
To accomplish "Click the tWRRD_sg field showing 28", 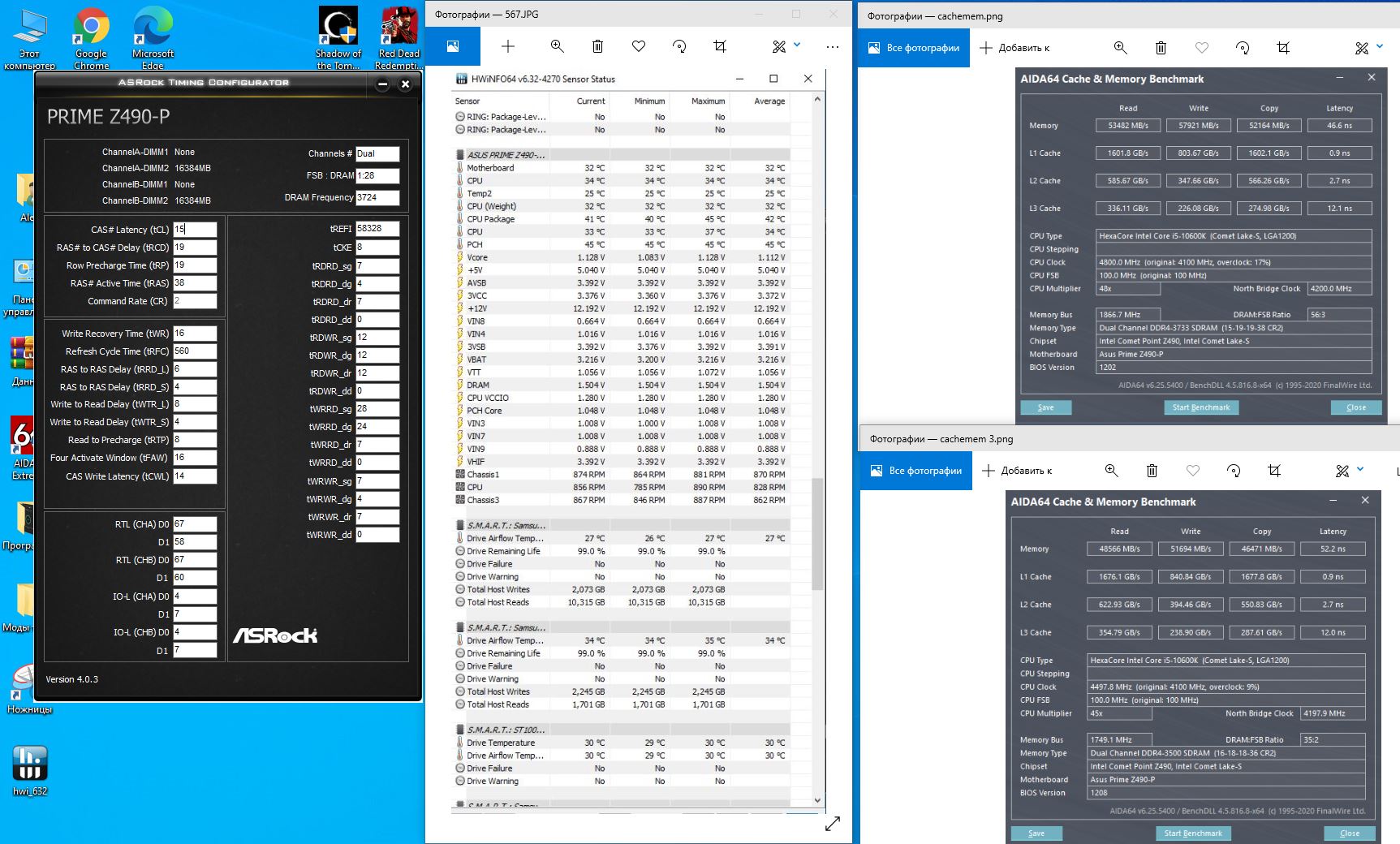I will (377, 409).
